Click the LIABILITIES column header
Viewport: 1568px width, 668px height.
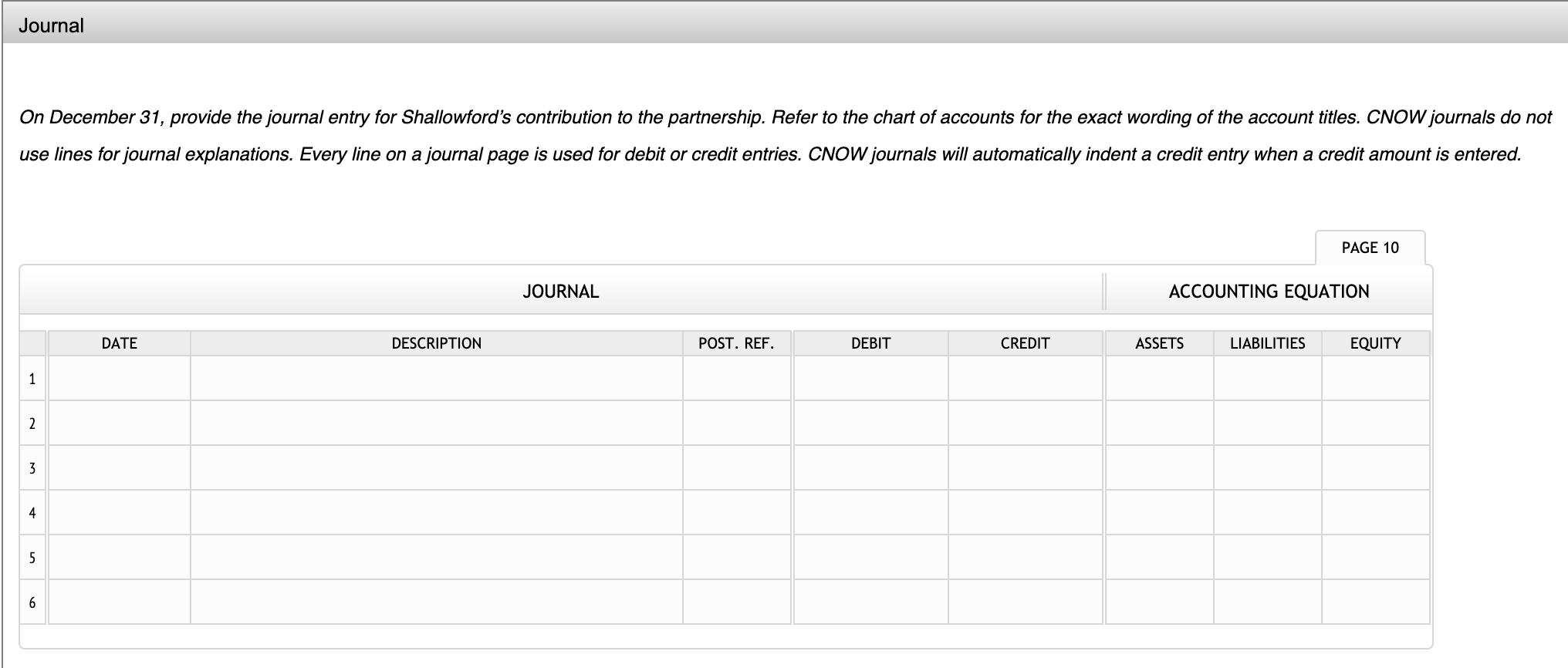tap(1268, 343)
